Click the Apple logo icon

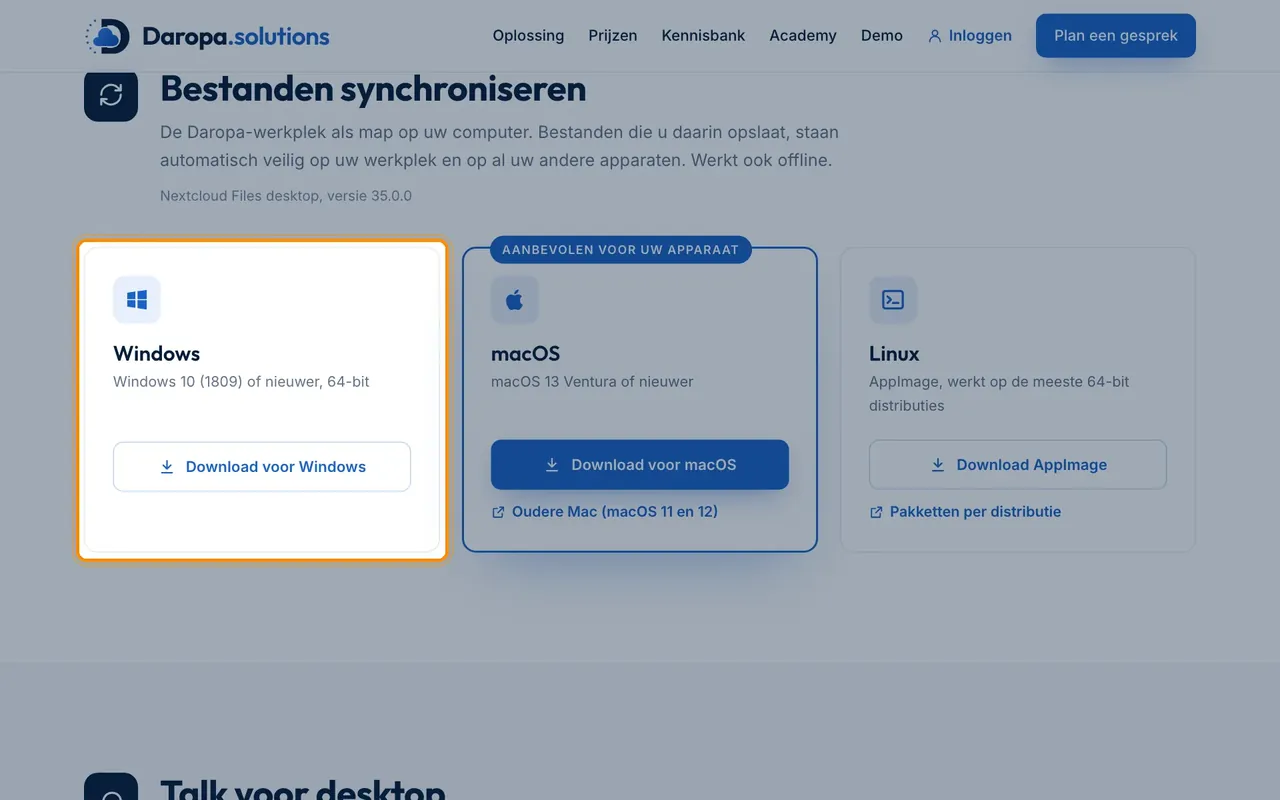[515, 300]
